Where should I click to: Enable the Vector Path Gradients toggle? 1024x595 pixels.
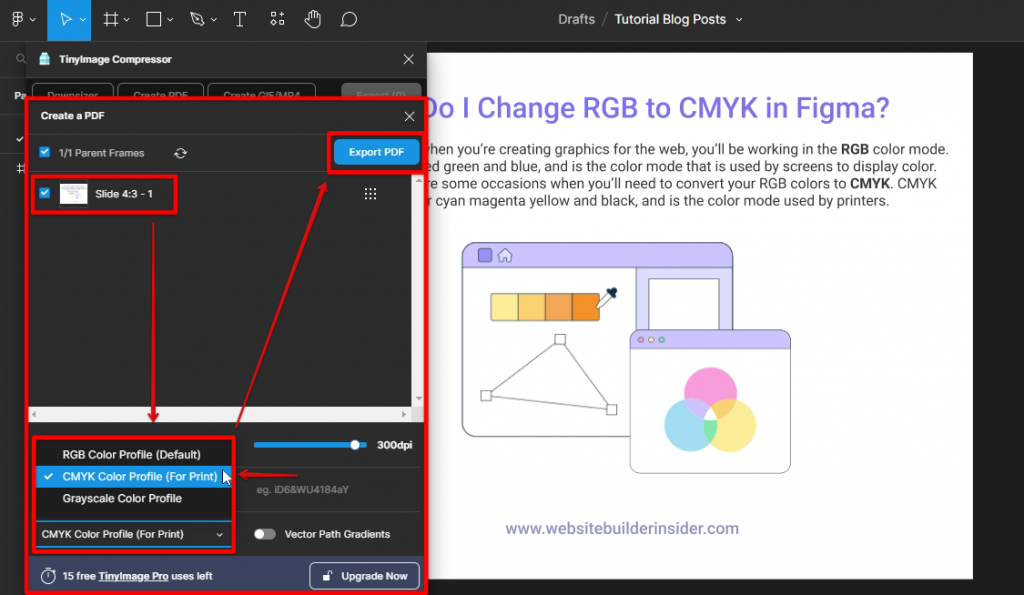[x=264, y=534]
